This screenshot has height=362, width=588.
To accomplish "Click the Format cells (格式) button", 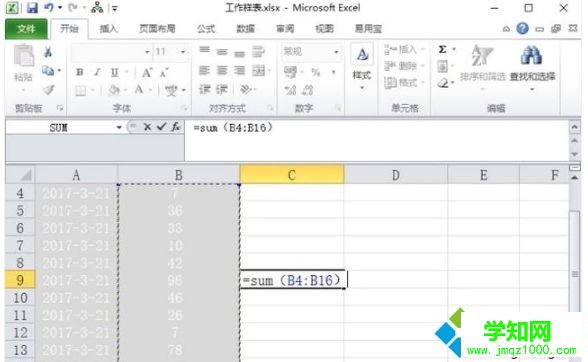I will [404, 83].
